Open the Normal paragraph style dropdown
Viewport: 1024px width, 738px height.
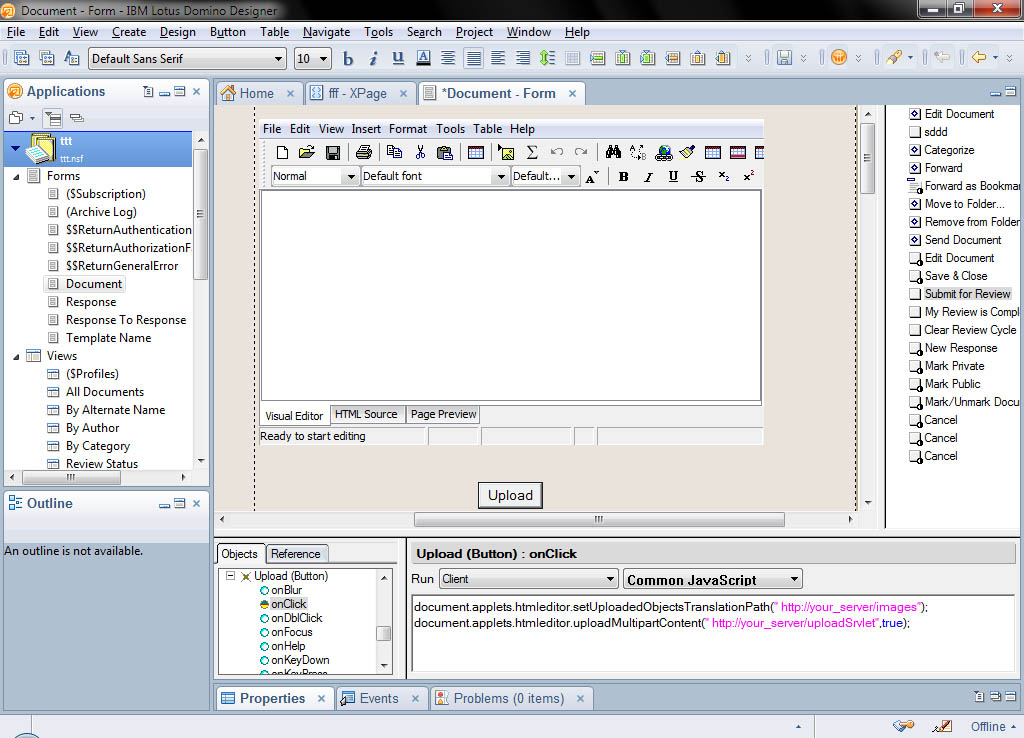point(351,176)
